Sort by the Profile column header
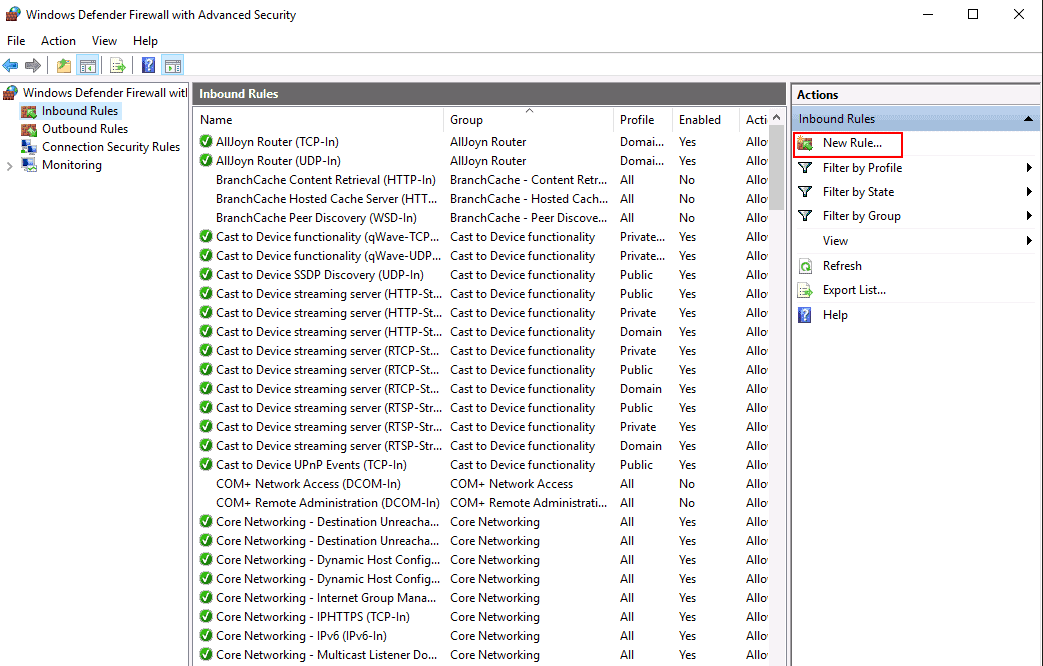The height and width of the screenshot is (666, 1043). tap(643, 120)
